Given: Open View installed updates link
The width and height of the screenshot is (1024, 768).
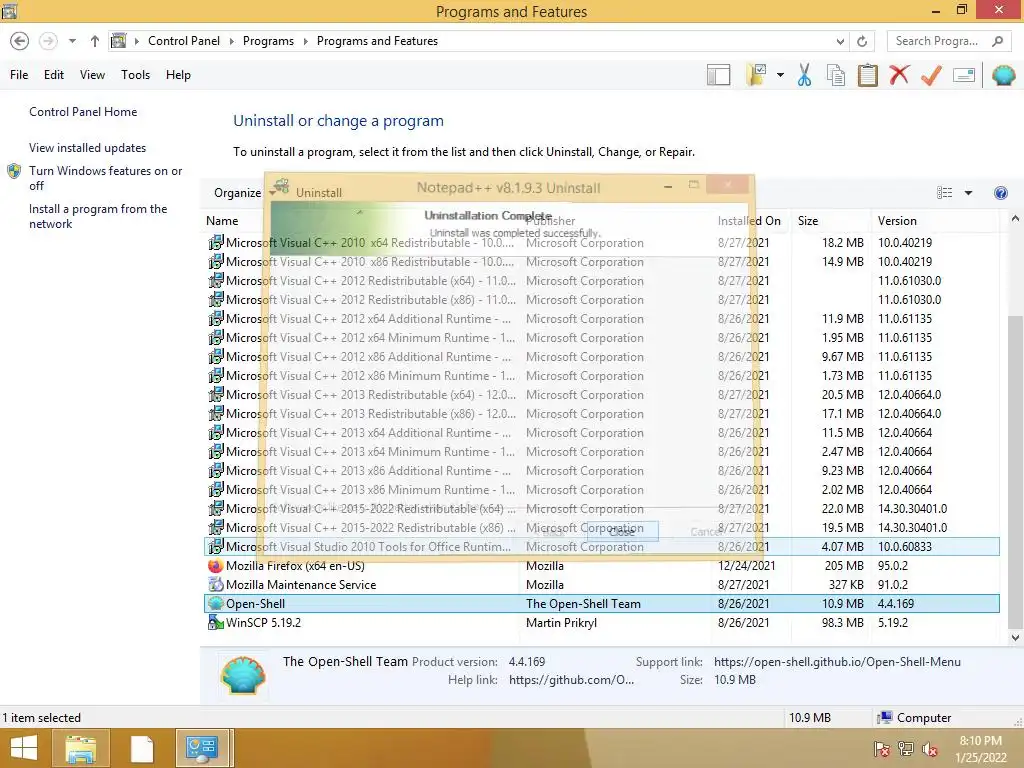Looking at the screenshot, I should click(x=88, y=148).
